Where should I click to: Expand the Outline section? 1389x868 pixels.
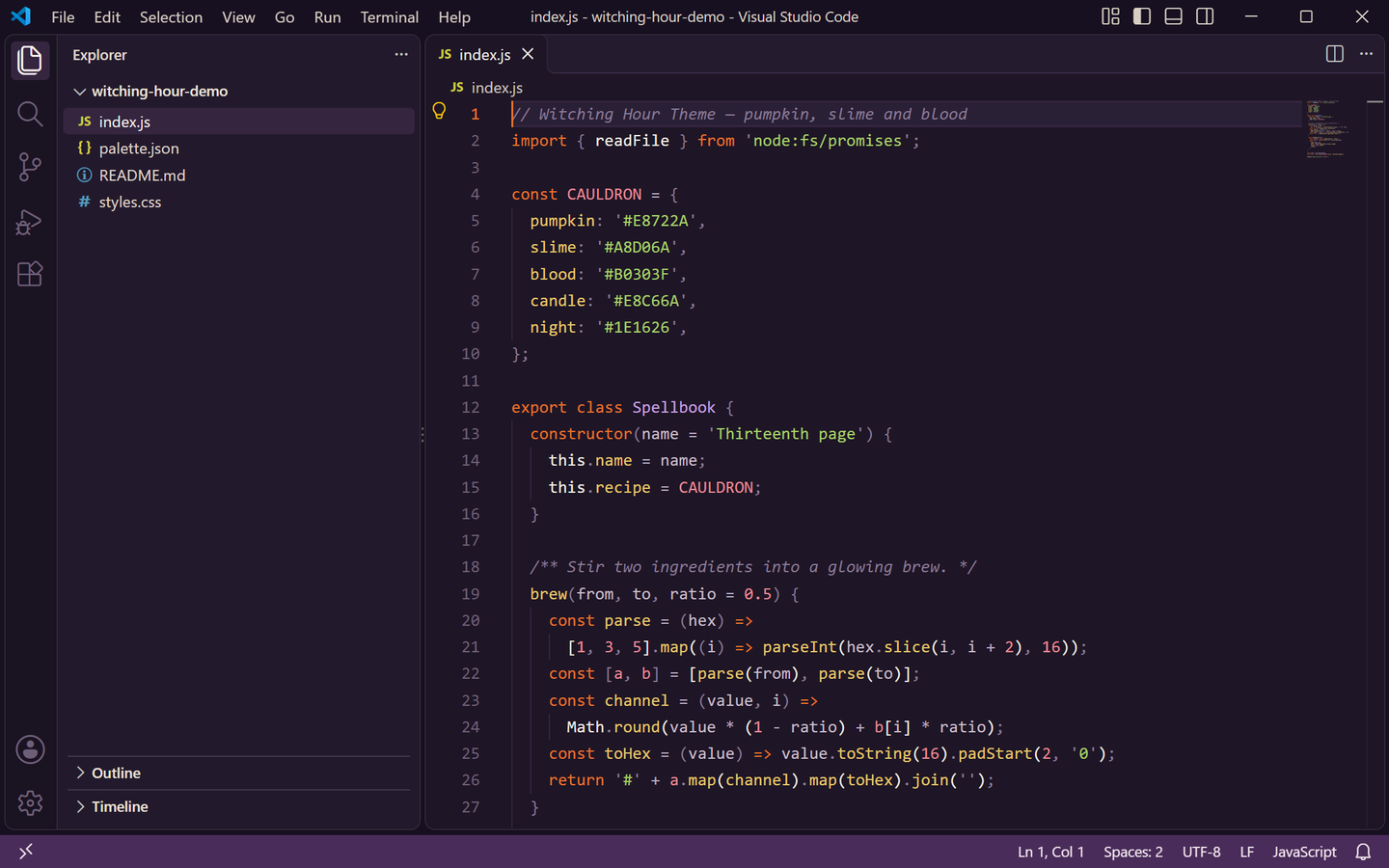click(239, 773)
